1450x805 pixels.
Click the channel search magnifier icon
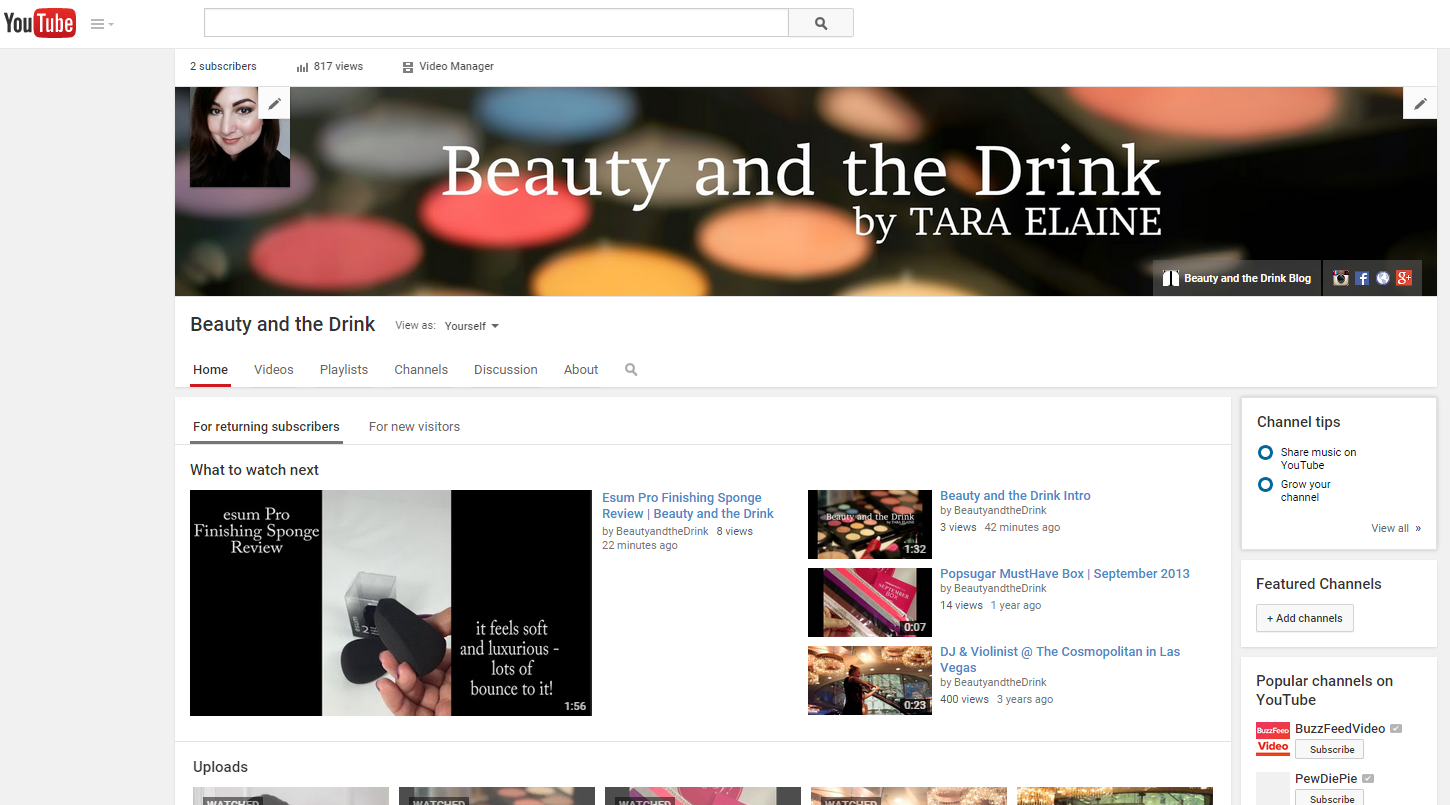[x=631, y=370]
